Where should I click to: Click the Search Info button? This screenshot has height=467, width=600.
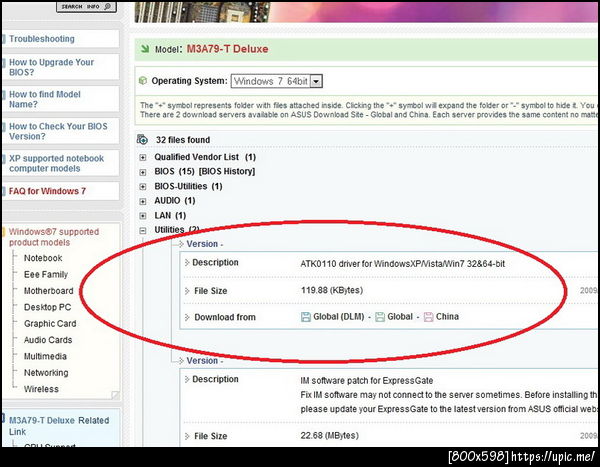(x=86, y=7)
